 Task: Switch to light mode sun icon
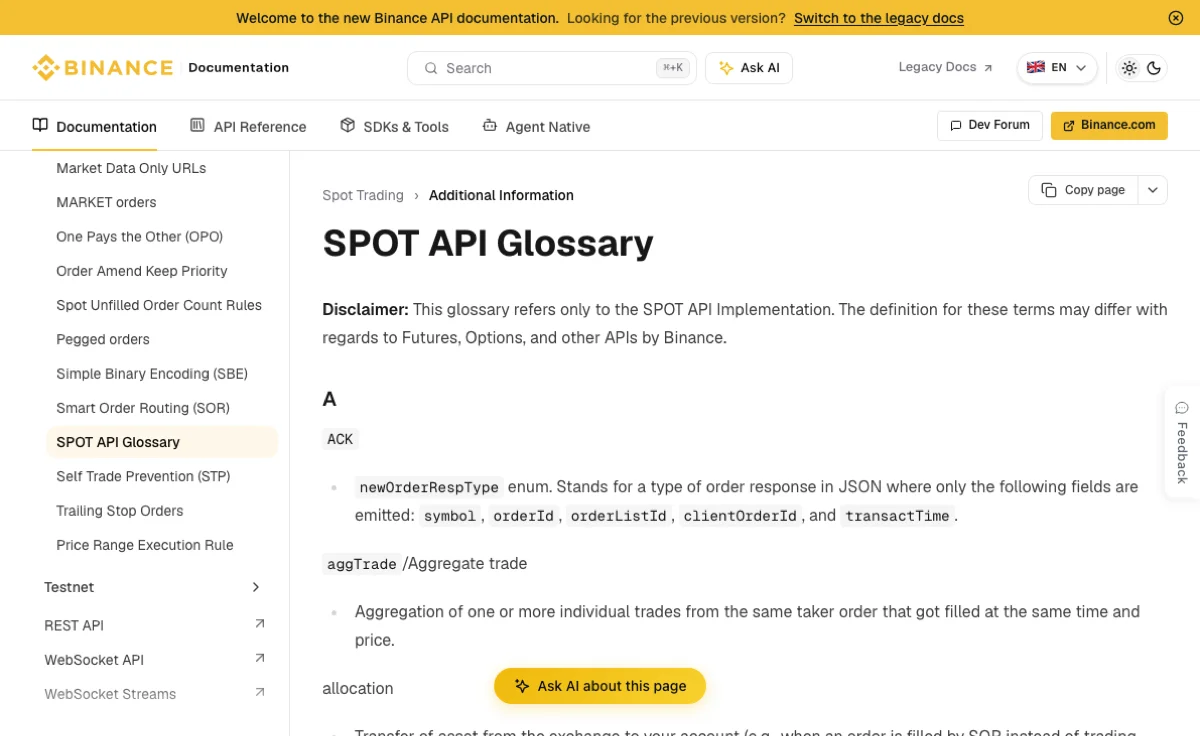point(1130,68)
